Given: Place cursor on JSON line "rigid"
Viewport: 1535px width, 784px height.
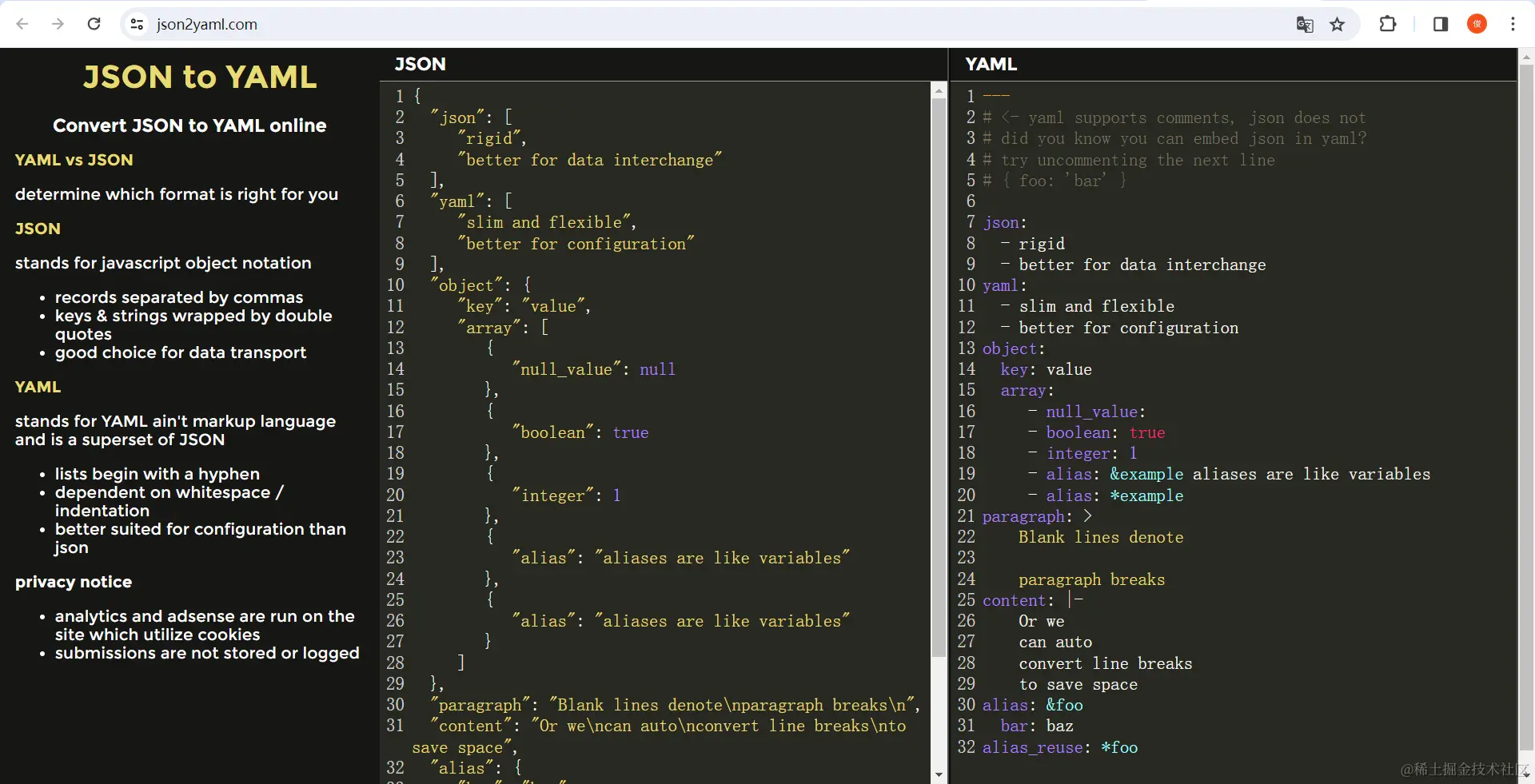Looking at the screenshot, I should 491,138.
